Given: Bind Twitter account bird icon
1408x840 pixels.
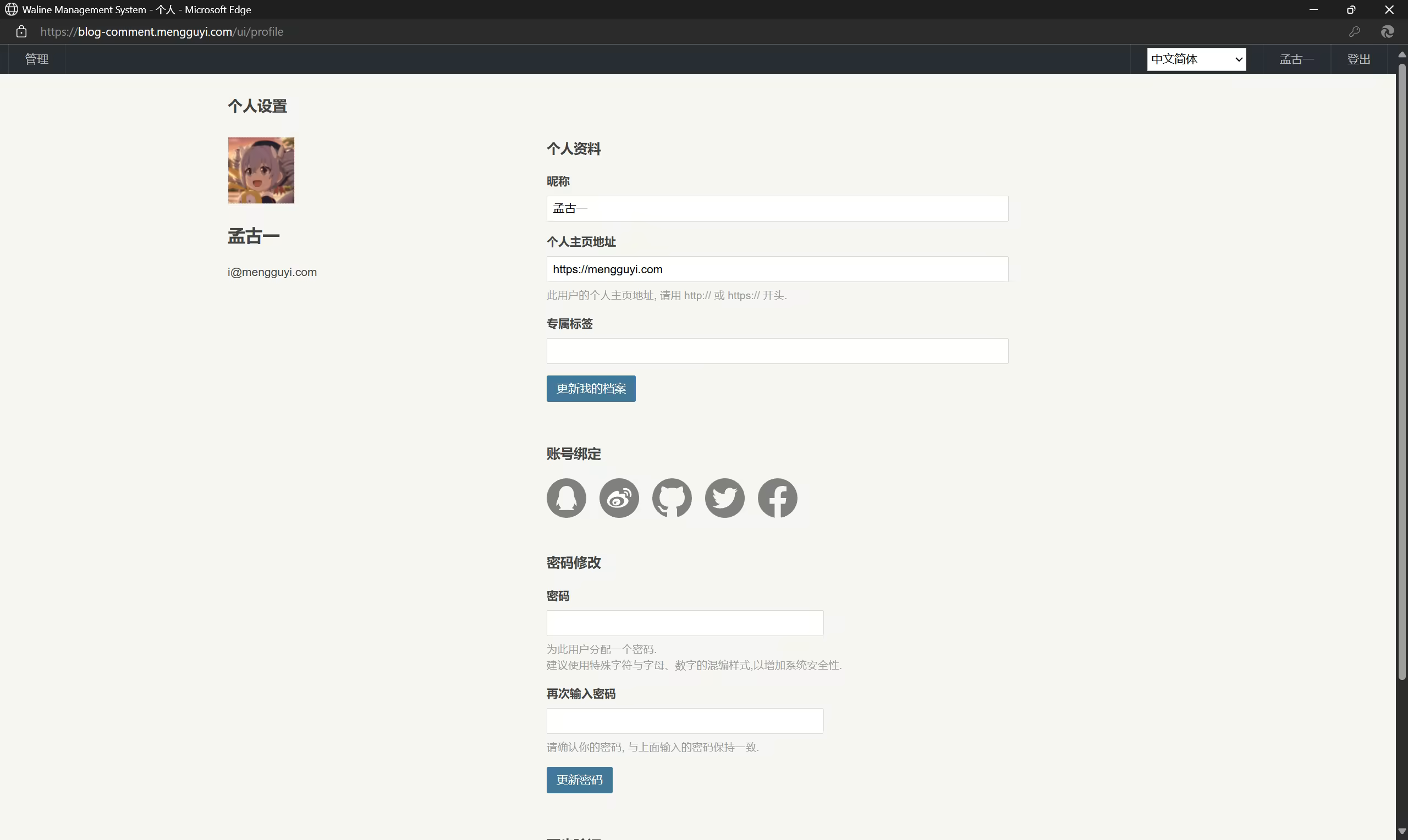Looking at the screenshot, I should [724, 498].
